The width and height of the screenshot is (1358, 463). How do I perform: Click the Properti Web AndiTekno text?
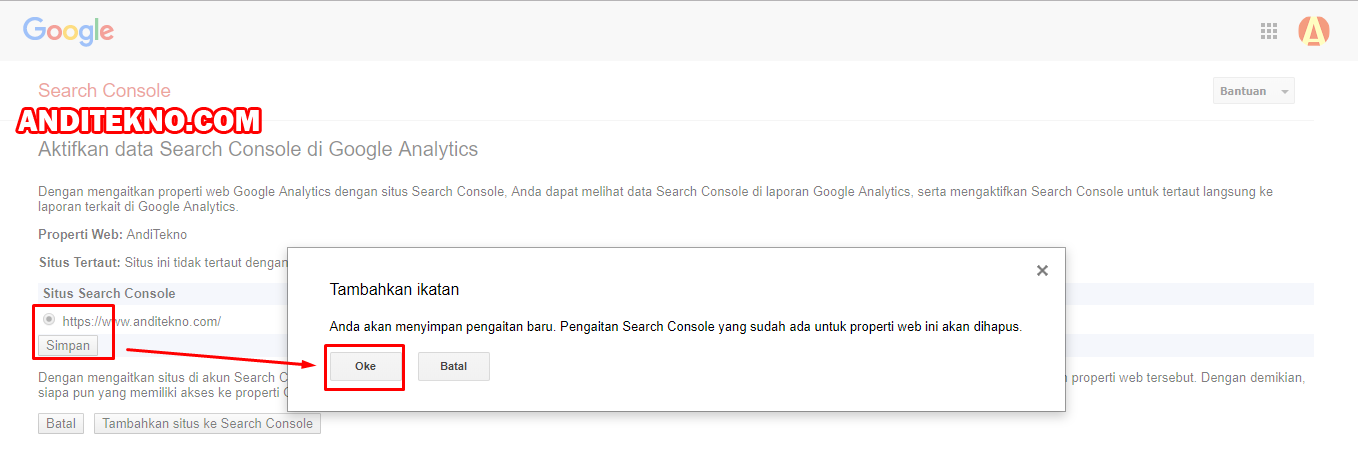tap(112, 234)
